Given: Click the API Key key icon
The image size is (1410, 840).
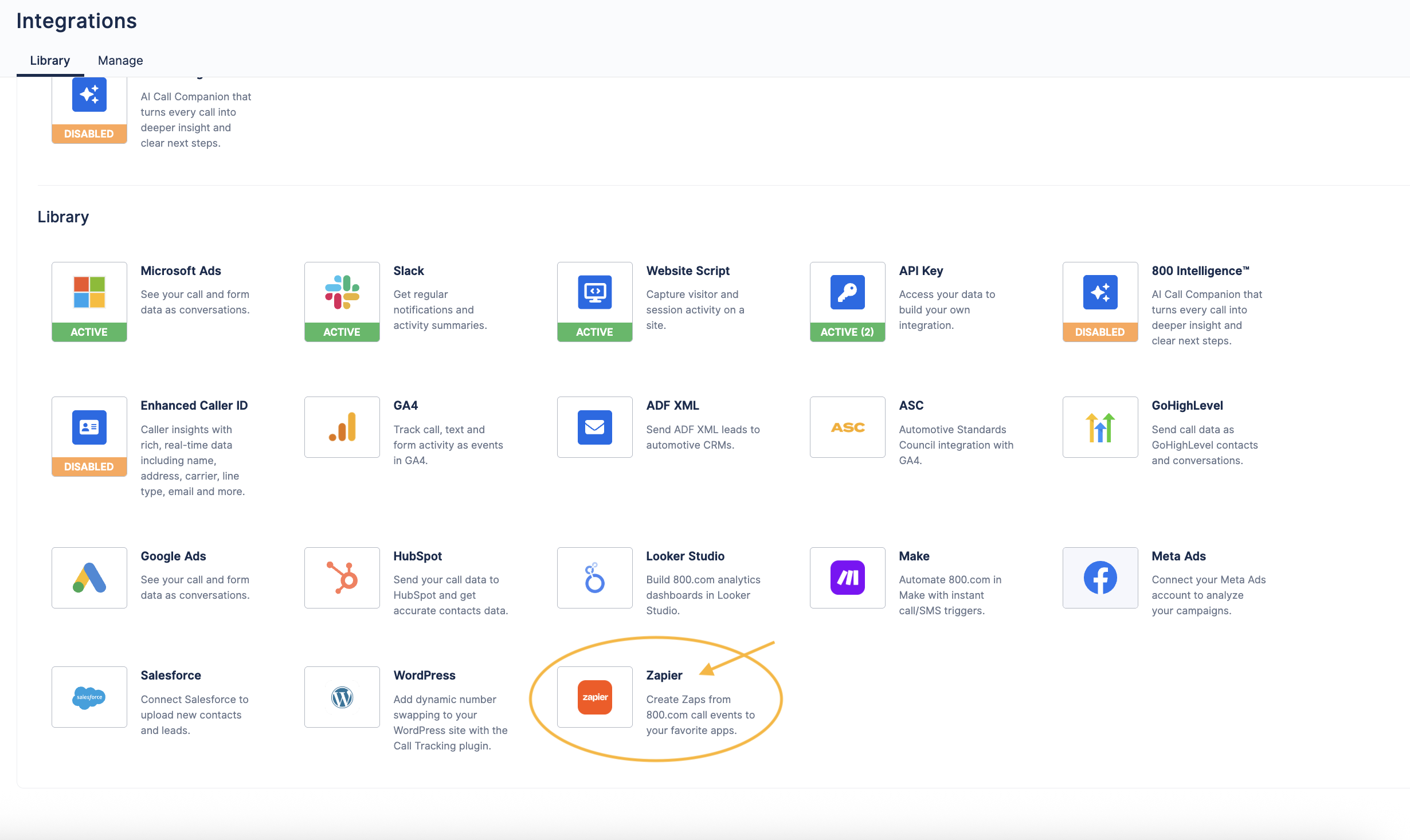Looking at the screenshot, I should (x=848, y=292).
